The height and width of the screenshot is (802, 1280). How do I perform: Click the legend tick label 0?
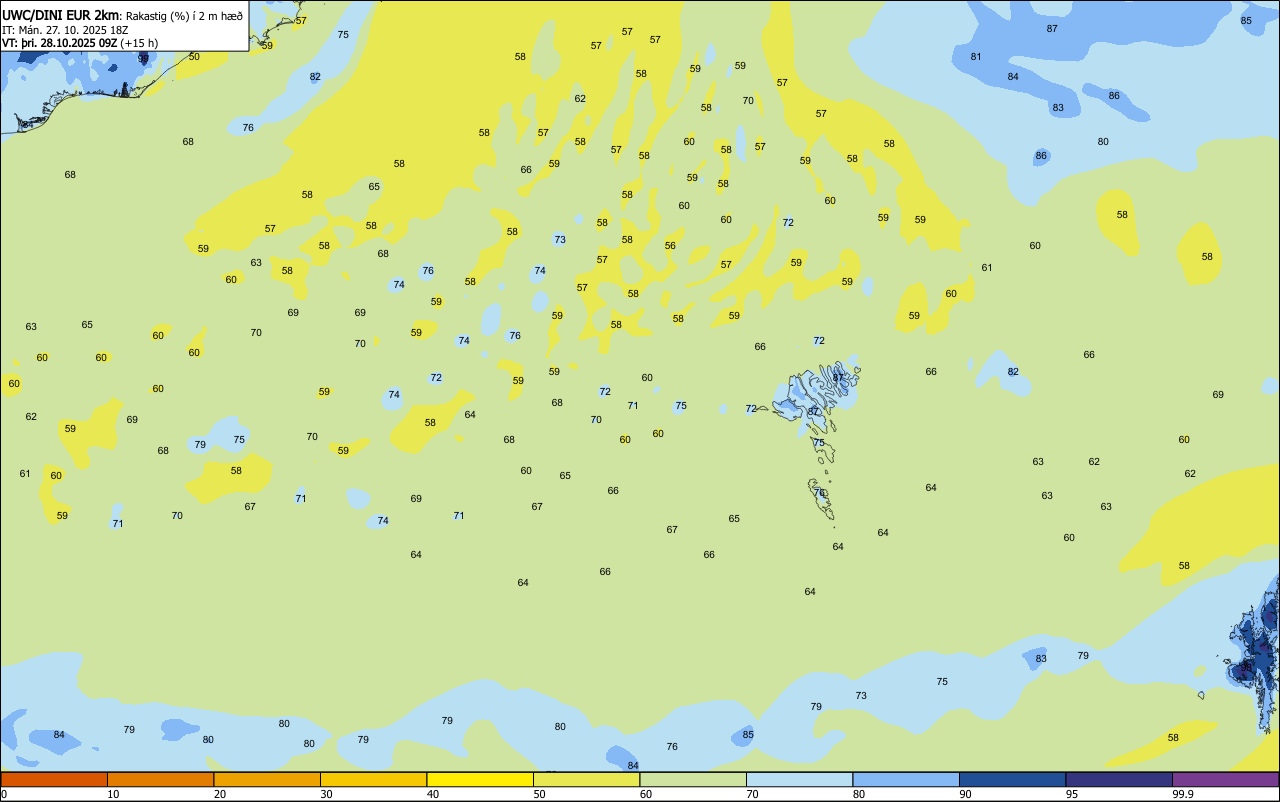tap(4, 794)
